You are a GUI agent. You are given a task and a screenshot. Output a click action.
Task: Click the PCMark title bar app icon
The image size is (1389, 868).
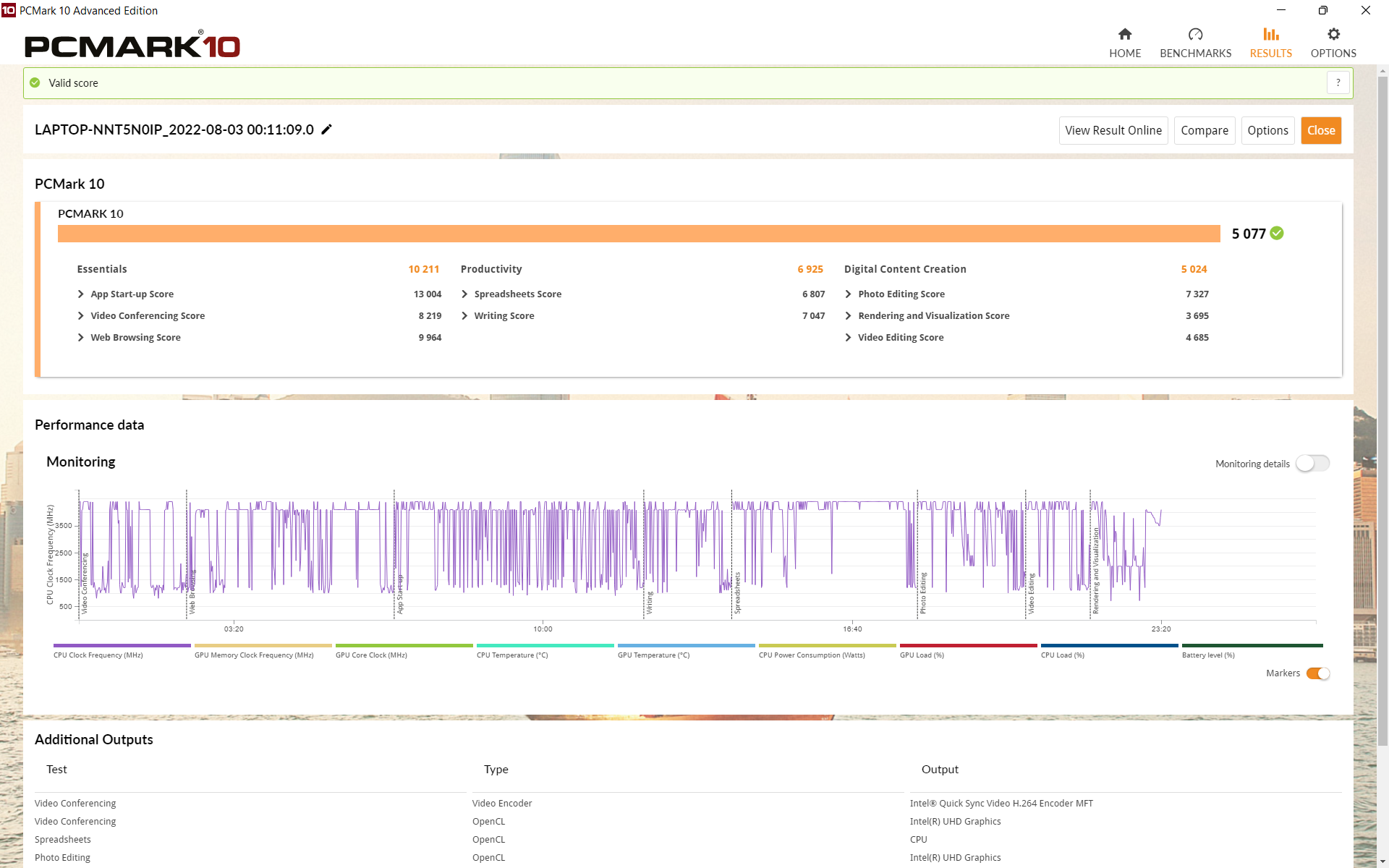(x=9, y=10)
